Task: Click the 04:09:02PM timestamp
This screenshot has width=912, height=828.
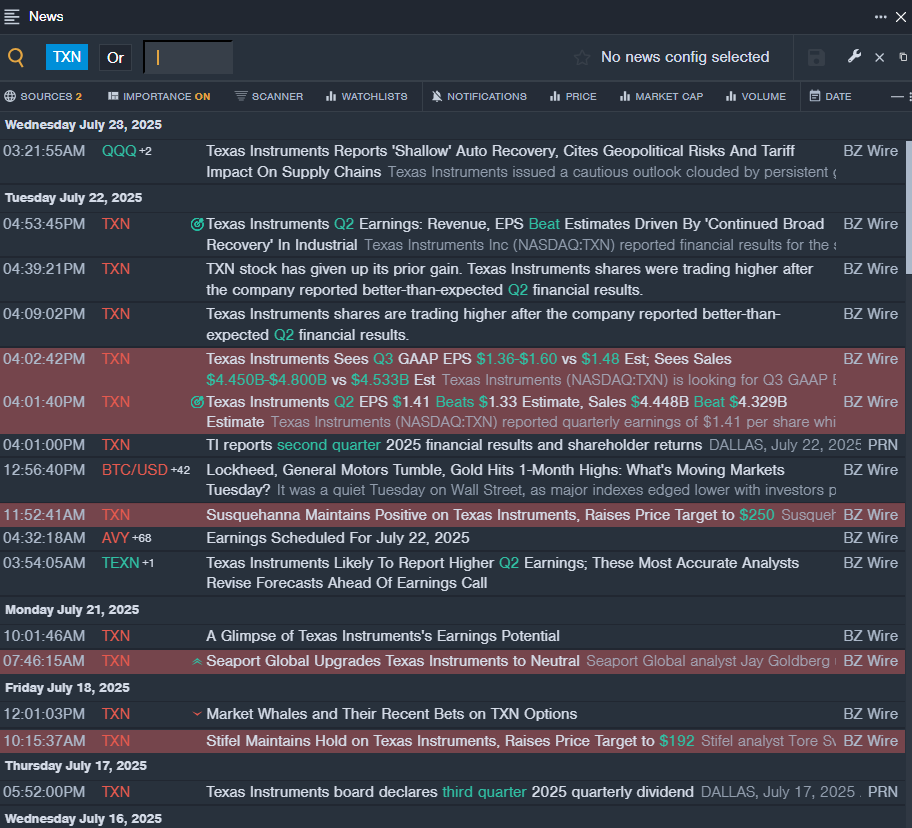Action: pos(44,315)
